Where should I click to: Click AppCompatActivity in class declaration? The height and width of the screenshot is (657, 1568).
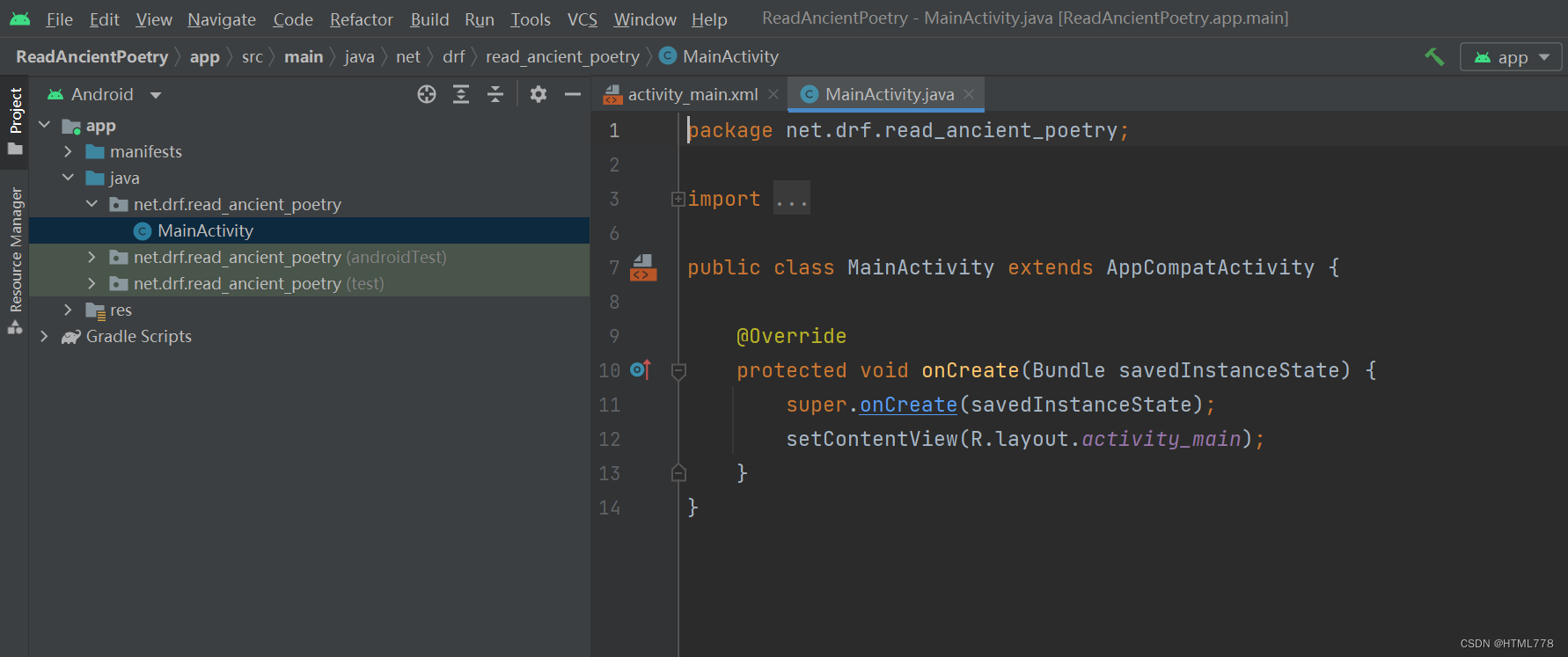point(1210,267)
